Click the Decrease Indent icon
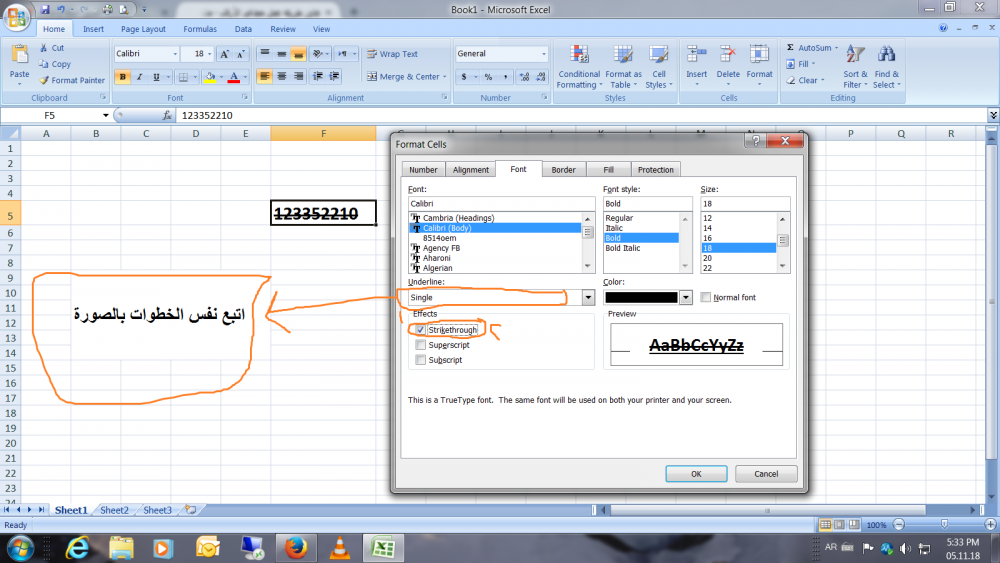 tap(318, 77)
